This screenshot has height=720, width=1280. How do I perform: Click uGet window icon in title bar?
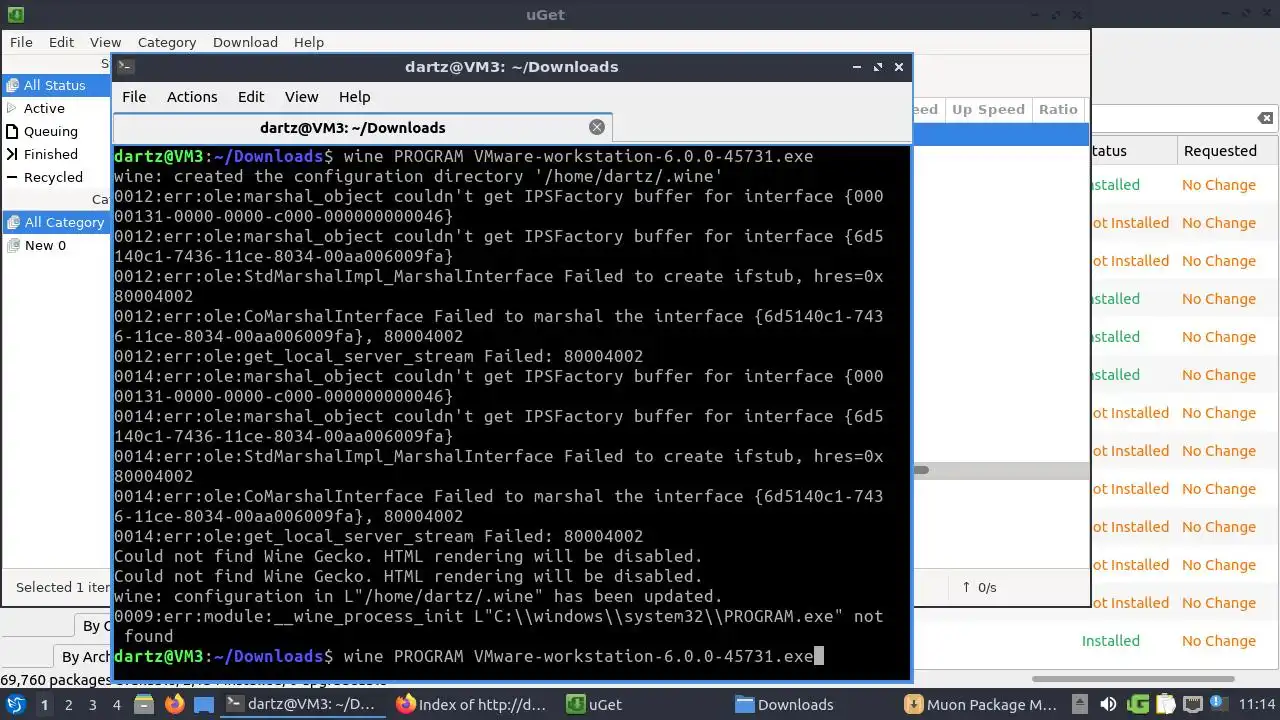click(x=15, y=14)
